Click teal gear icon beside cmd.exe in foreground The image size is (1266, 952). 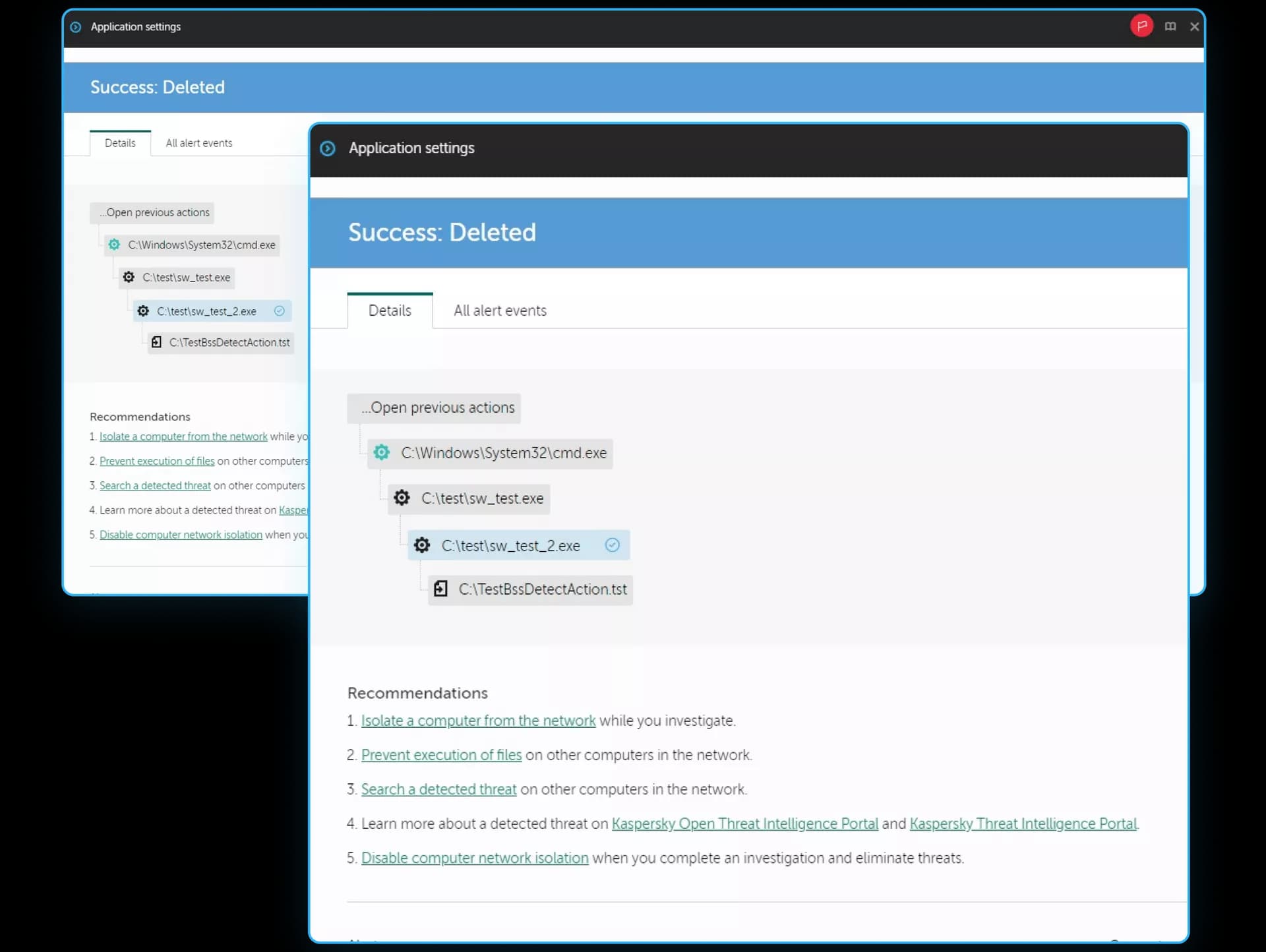[382, 452]
